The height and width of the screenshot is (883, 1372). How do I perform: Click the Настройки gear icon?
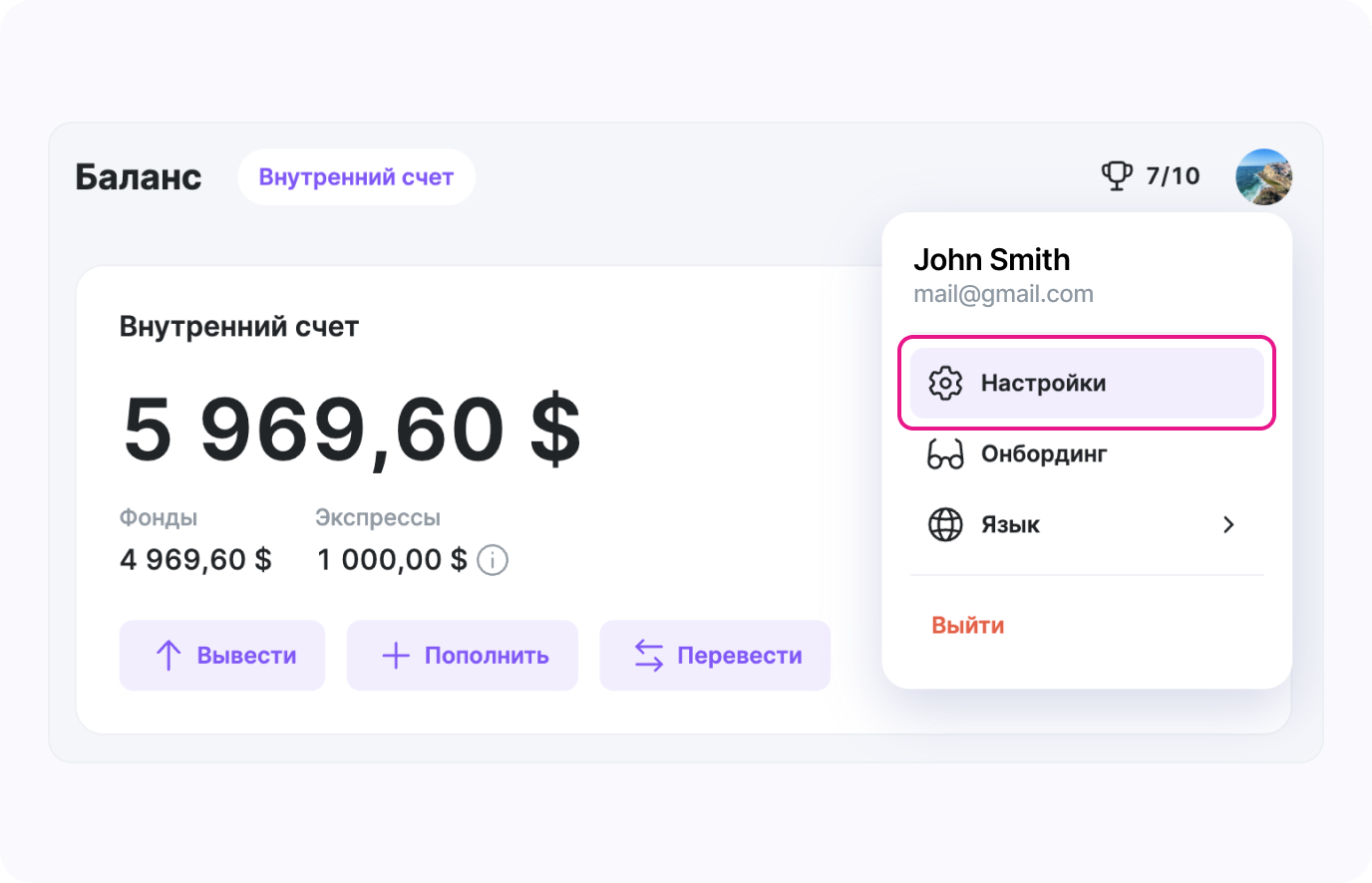945,383
